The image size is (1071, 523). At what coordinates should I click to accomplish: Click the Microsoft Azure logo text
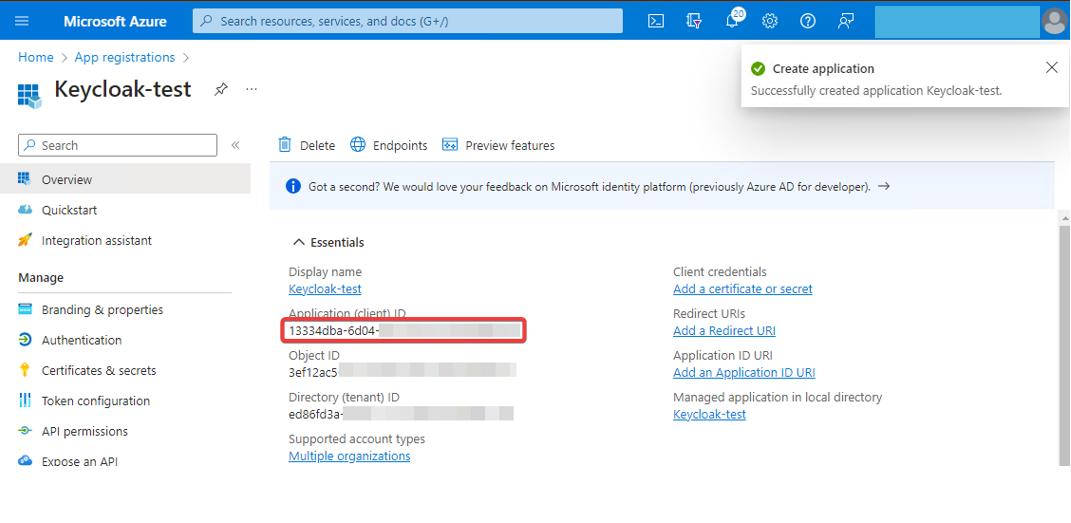[x=115, y=21]
